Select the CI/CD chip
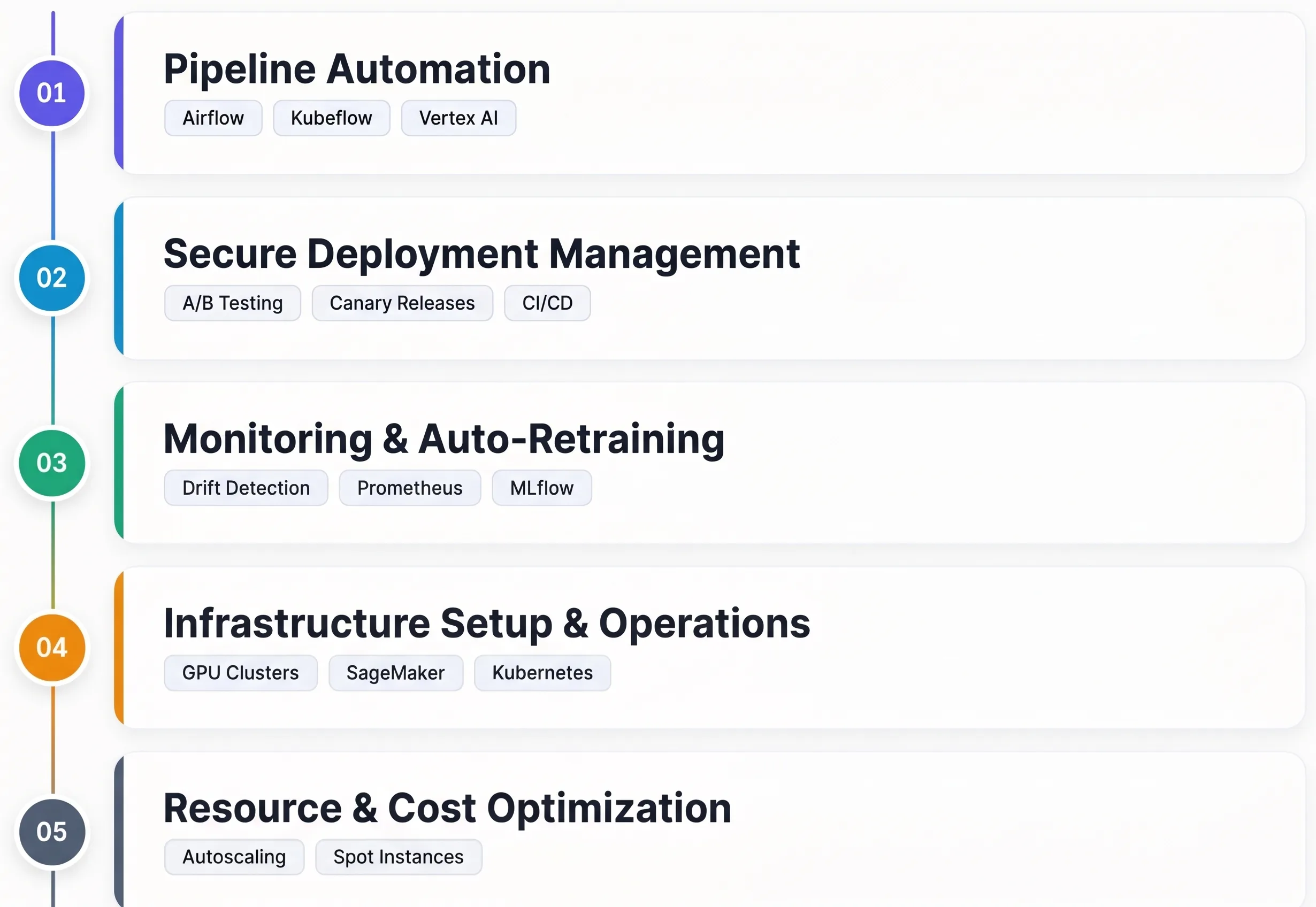Viewport: 1316px width, 907px height. [x=547, y=303]
